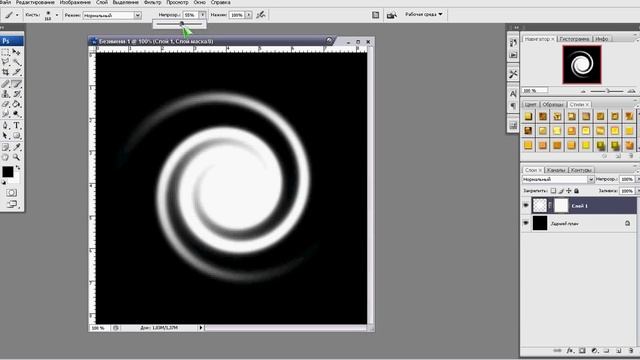
Task: Click the foreground color swatch
Action: click(x=7, y=172)
